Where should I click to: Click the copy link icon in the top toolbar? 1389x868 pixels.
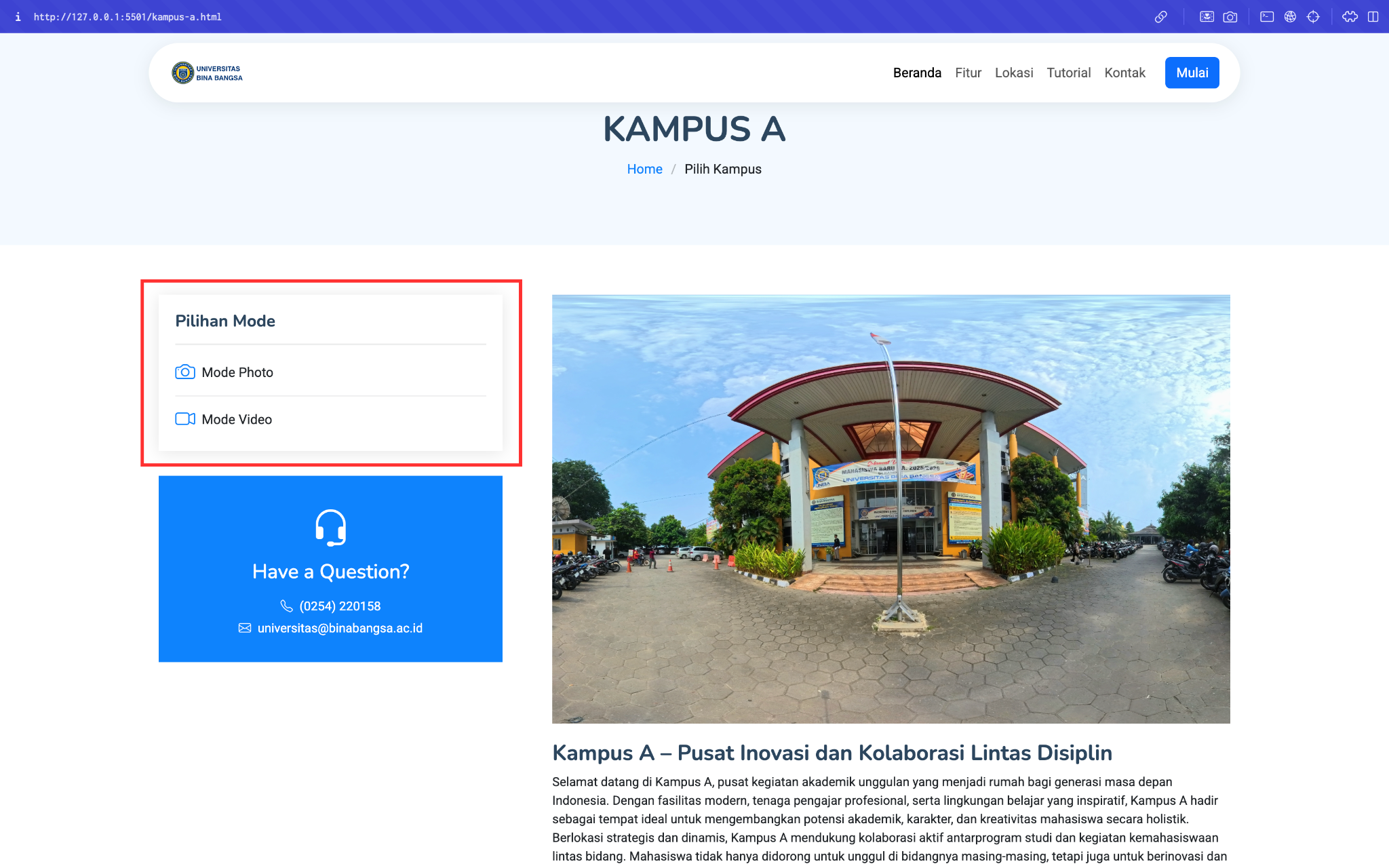[1162, 17]
